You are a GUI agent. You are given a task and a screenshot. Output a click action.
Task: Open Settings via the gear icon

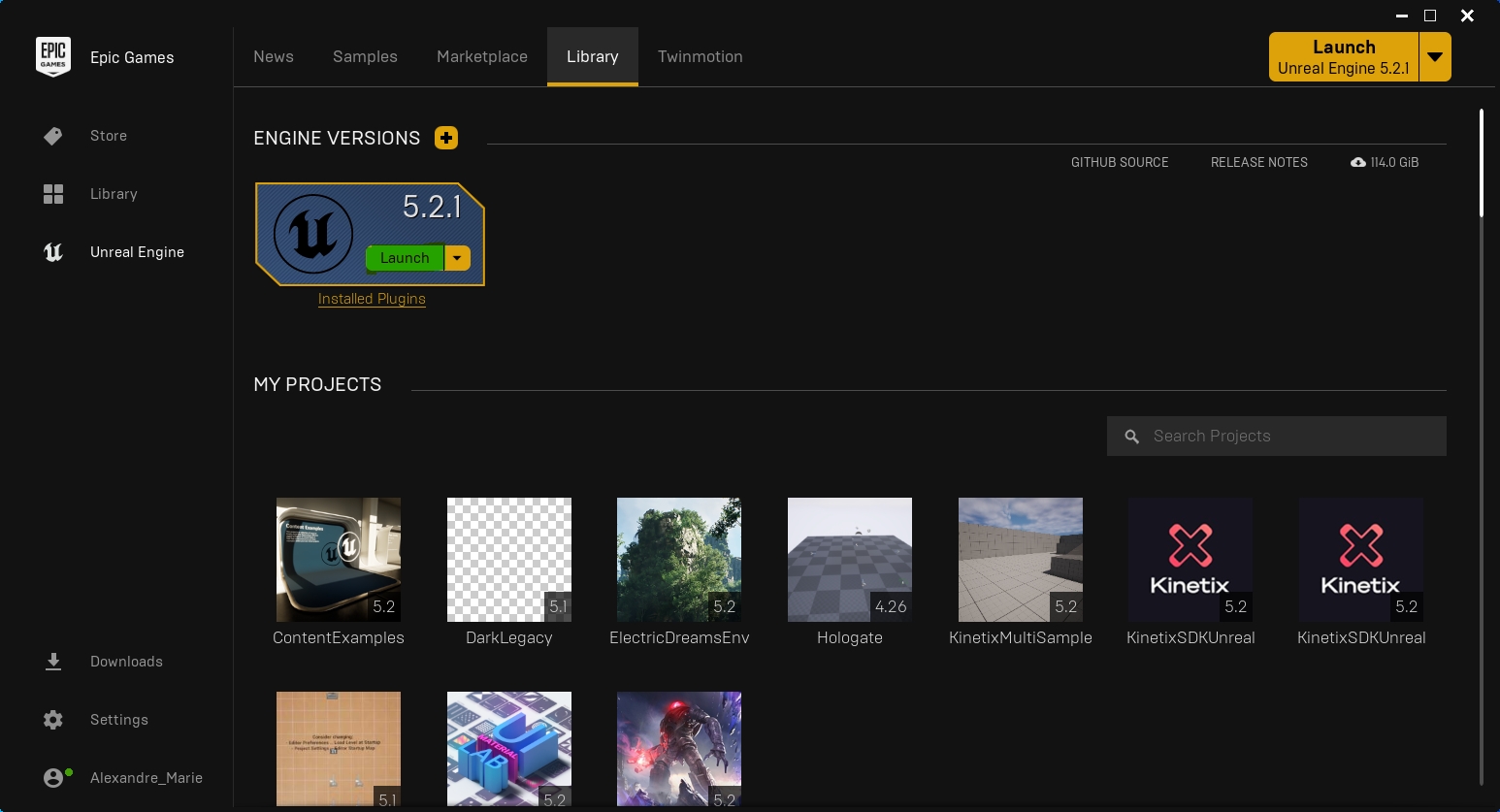coord(53,720)
